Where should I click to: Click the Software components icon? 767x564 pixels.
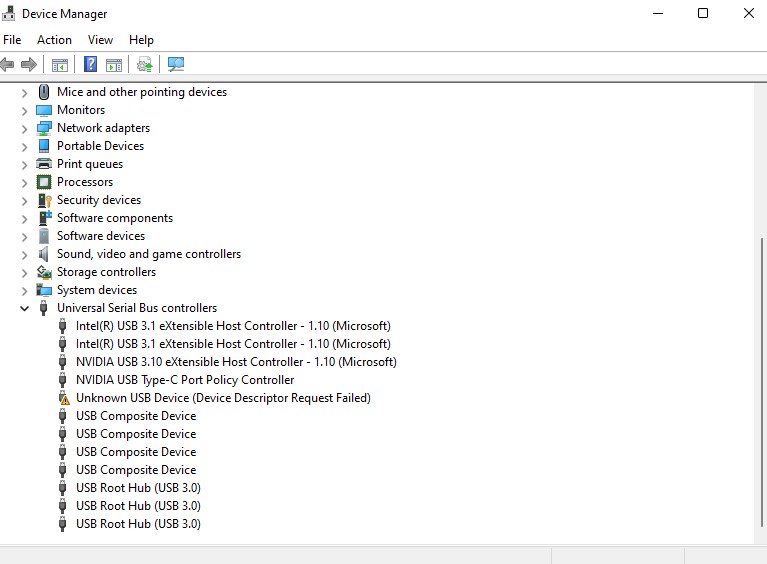point(45,218)
